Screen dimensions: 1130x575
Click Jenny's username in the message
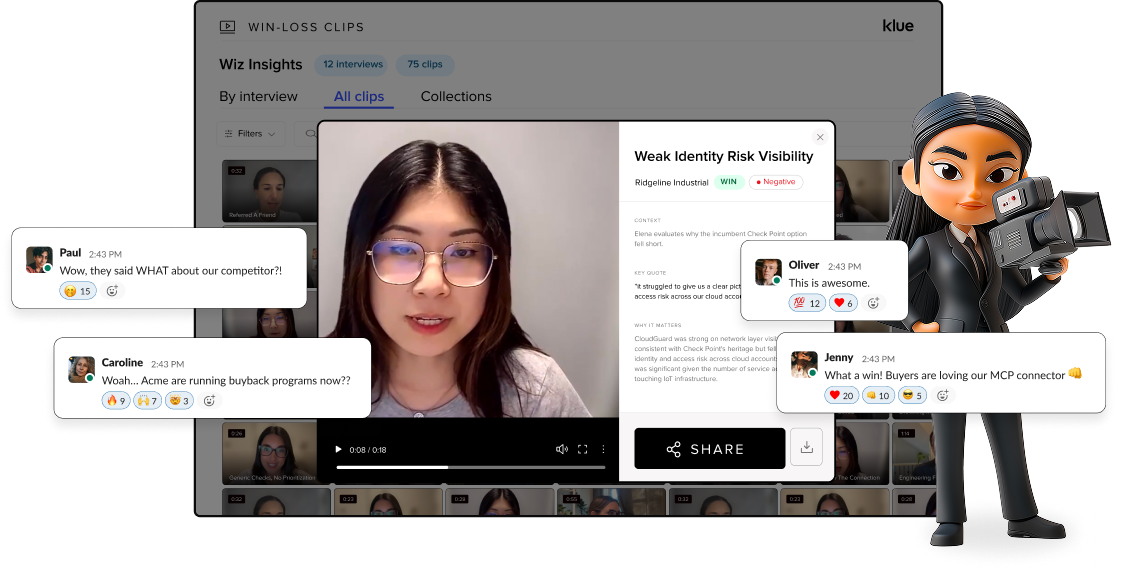click(x=839, y=357)
